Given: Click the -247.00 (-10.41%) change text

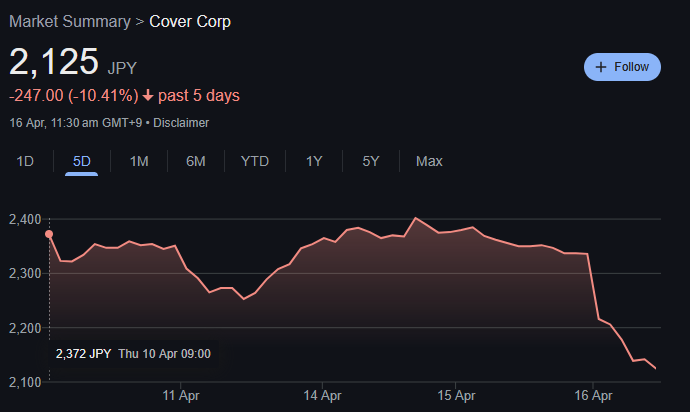Looking at the screenshot, I should coord(74,96).
